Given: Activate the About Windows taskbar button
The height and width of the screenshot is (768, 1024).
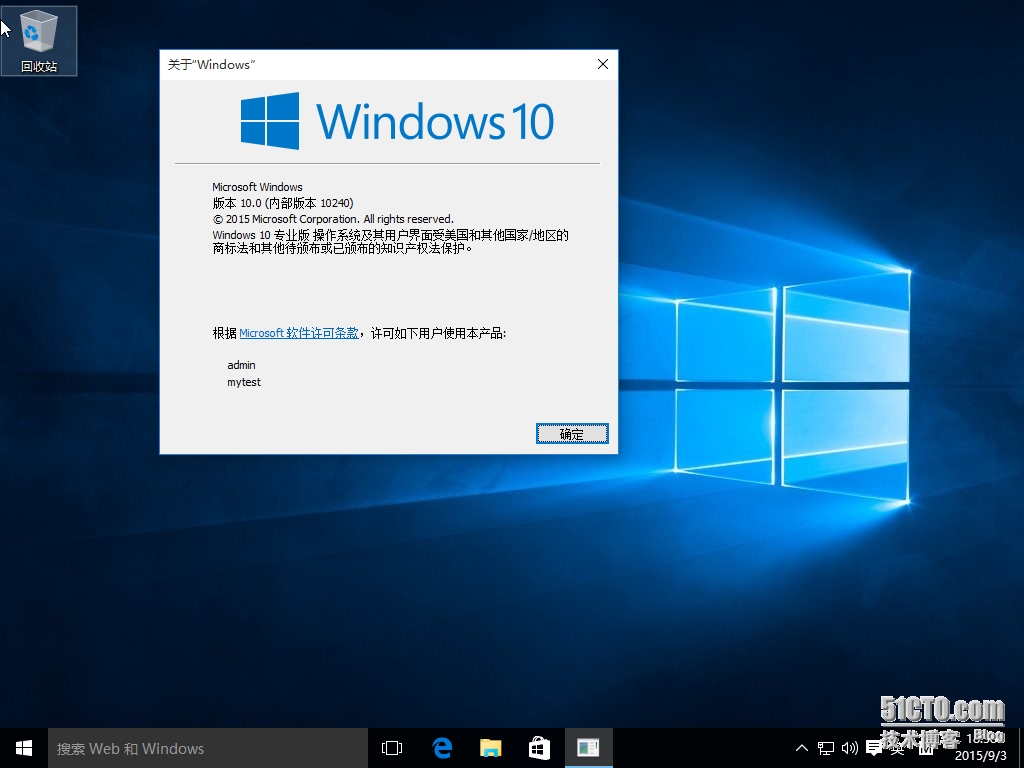Looking at the screenshot, I should 588,748.
